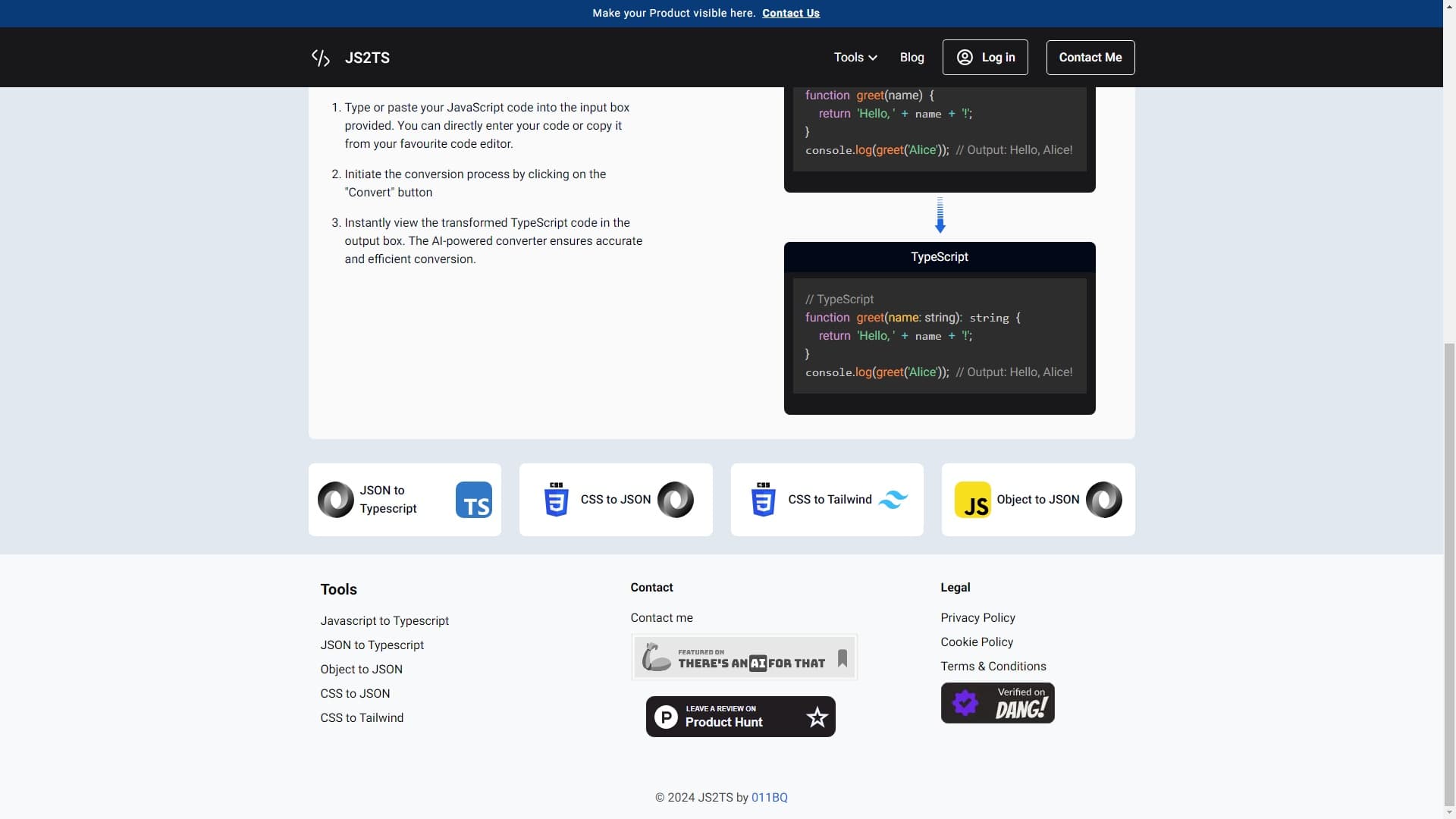Click the user icon inside Log in button
The image size is (1456, 819).
[x=965, y=57]
